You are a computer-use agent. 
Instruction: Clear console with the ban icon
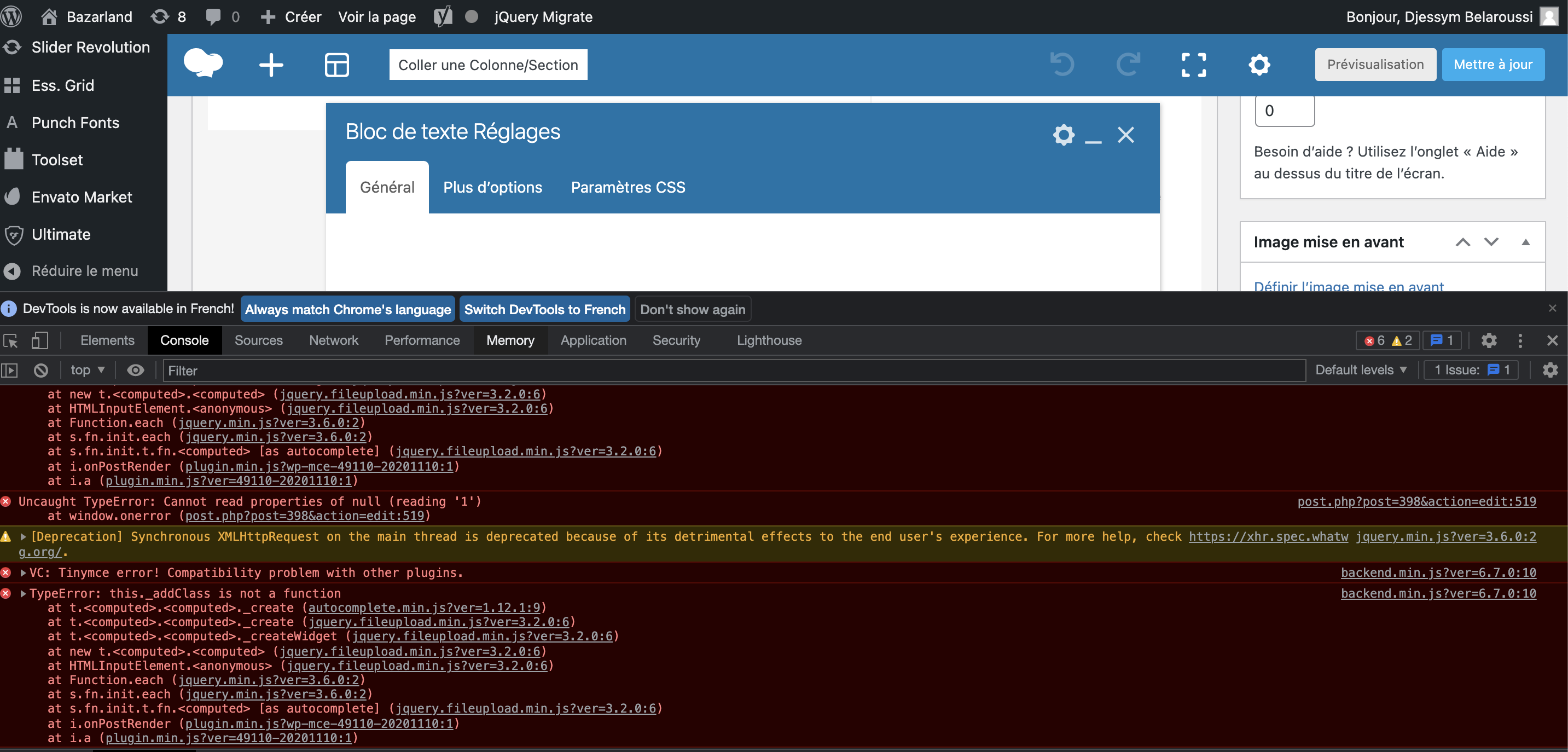point(41,369)
